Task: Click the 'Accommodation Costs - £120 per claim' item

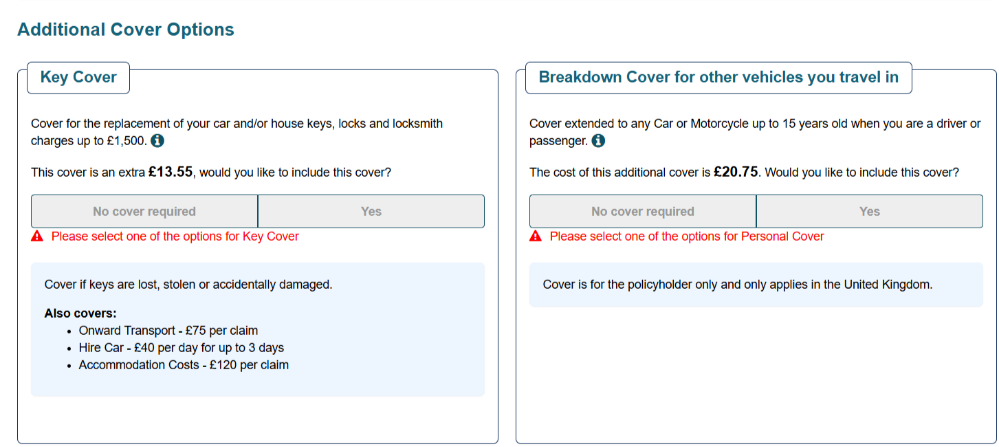Action: coord(183,365)
